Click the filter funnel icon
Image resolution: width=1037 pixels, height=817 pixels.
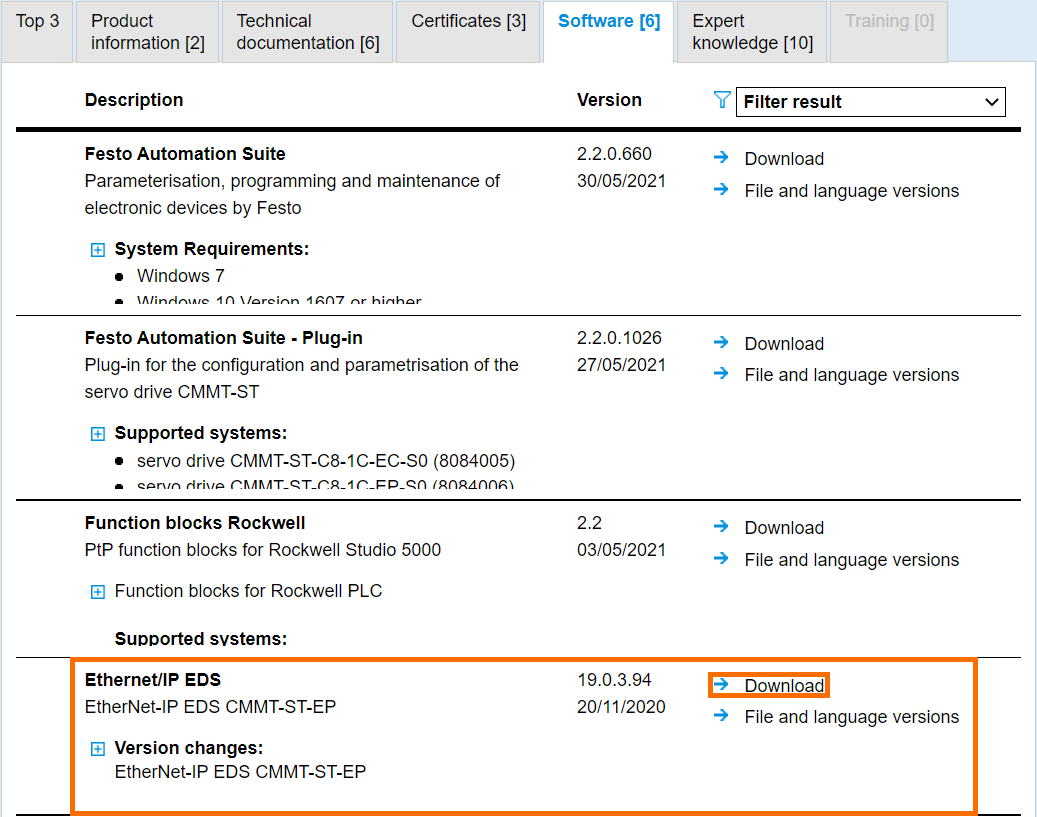coord(722,101)
